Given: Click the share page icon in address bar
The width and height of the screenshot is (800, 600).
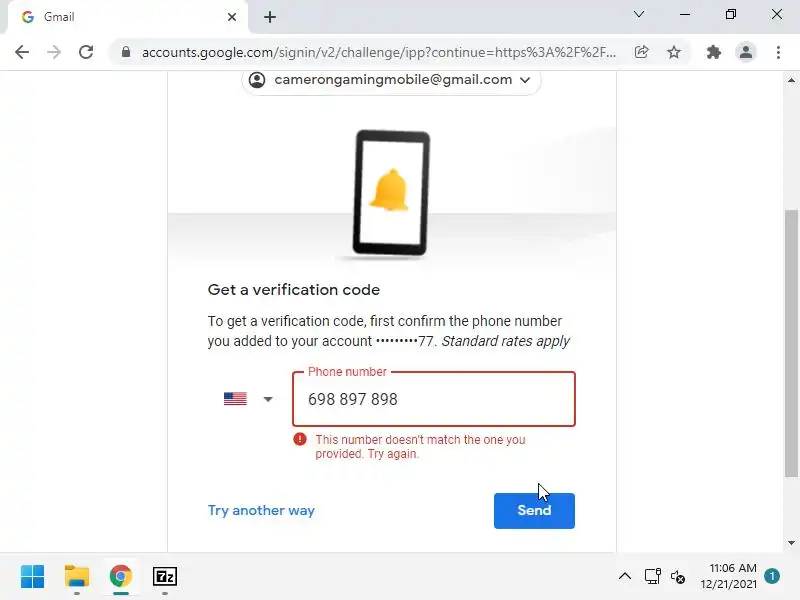Looking at the screenshot, I should click(x=641, y=52).
